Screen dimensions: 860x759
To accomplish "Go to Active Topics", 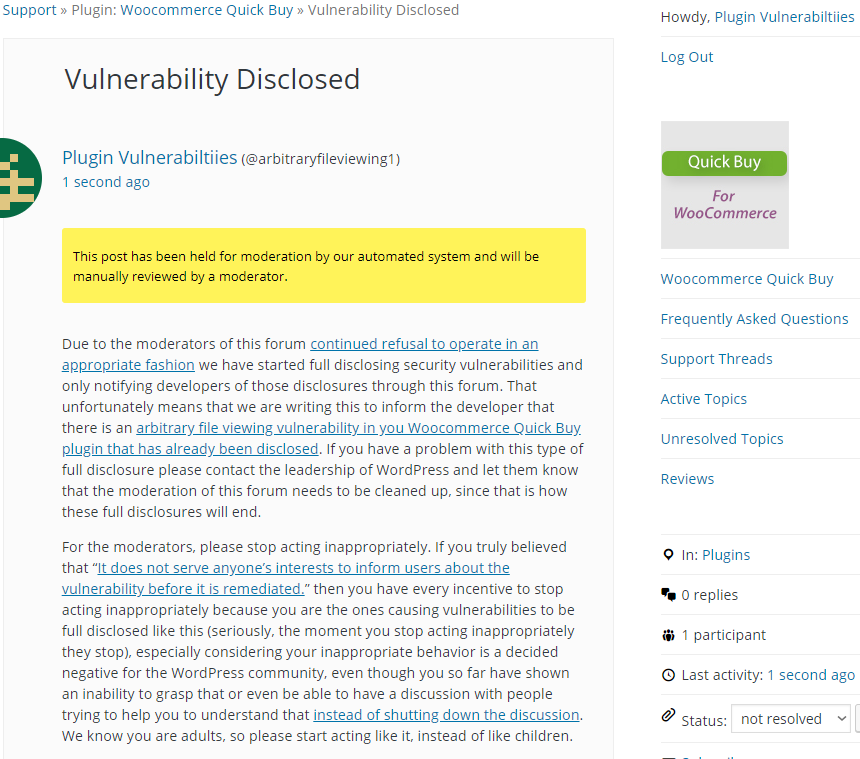I will click(x=704, y=399).
